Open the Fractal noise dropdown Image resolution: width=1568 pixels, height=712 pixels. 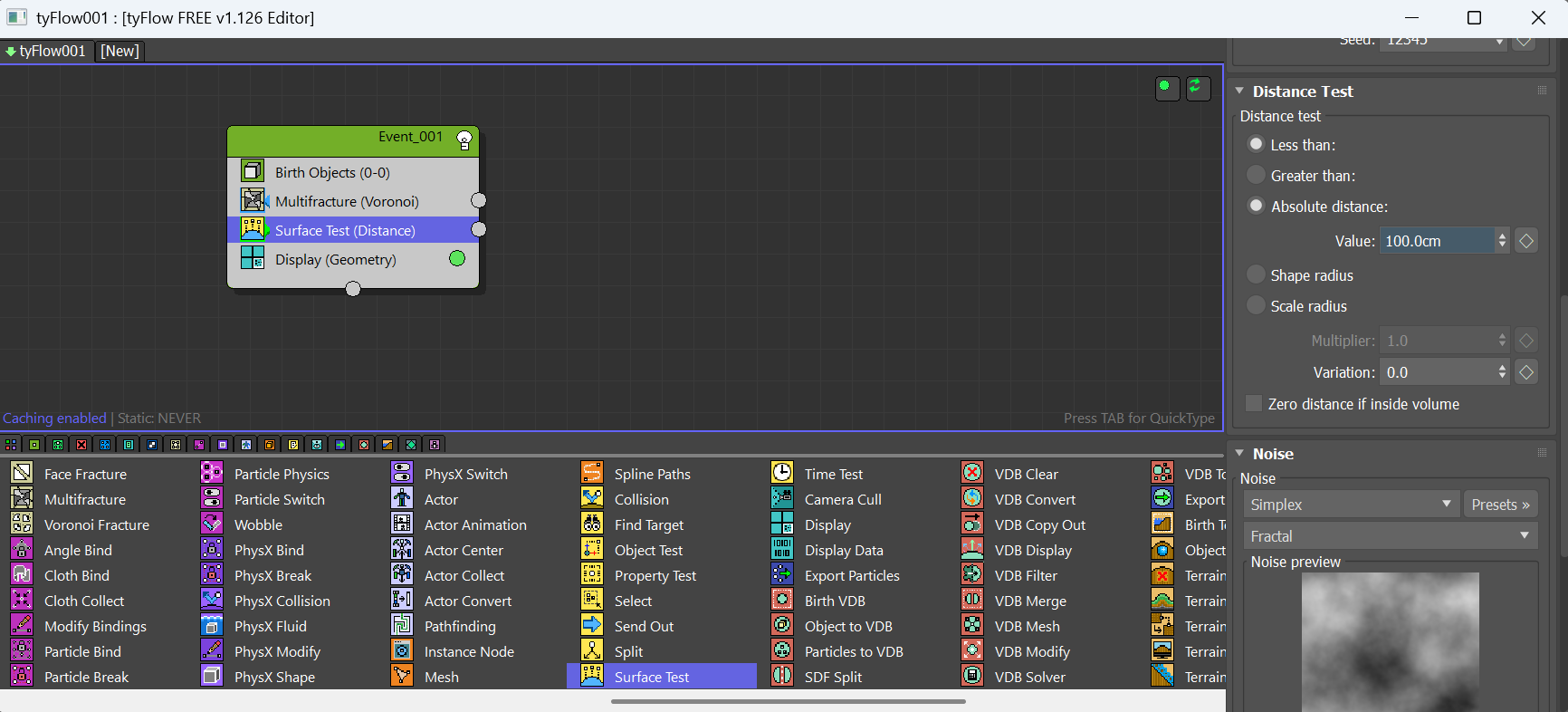point(1391,536)
